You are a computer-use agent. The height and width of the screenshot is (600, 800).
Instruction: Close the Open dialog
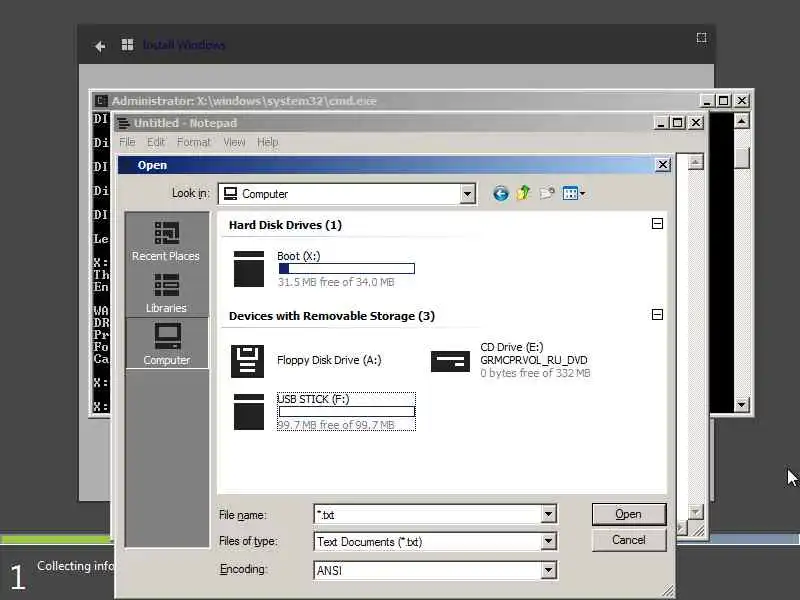[x=662, y=165]
